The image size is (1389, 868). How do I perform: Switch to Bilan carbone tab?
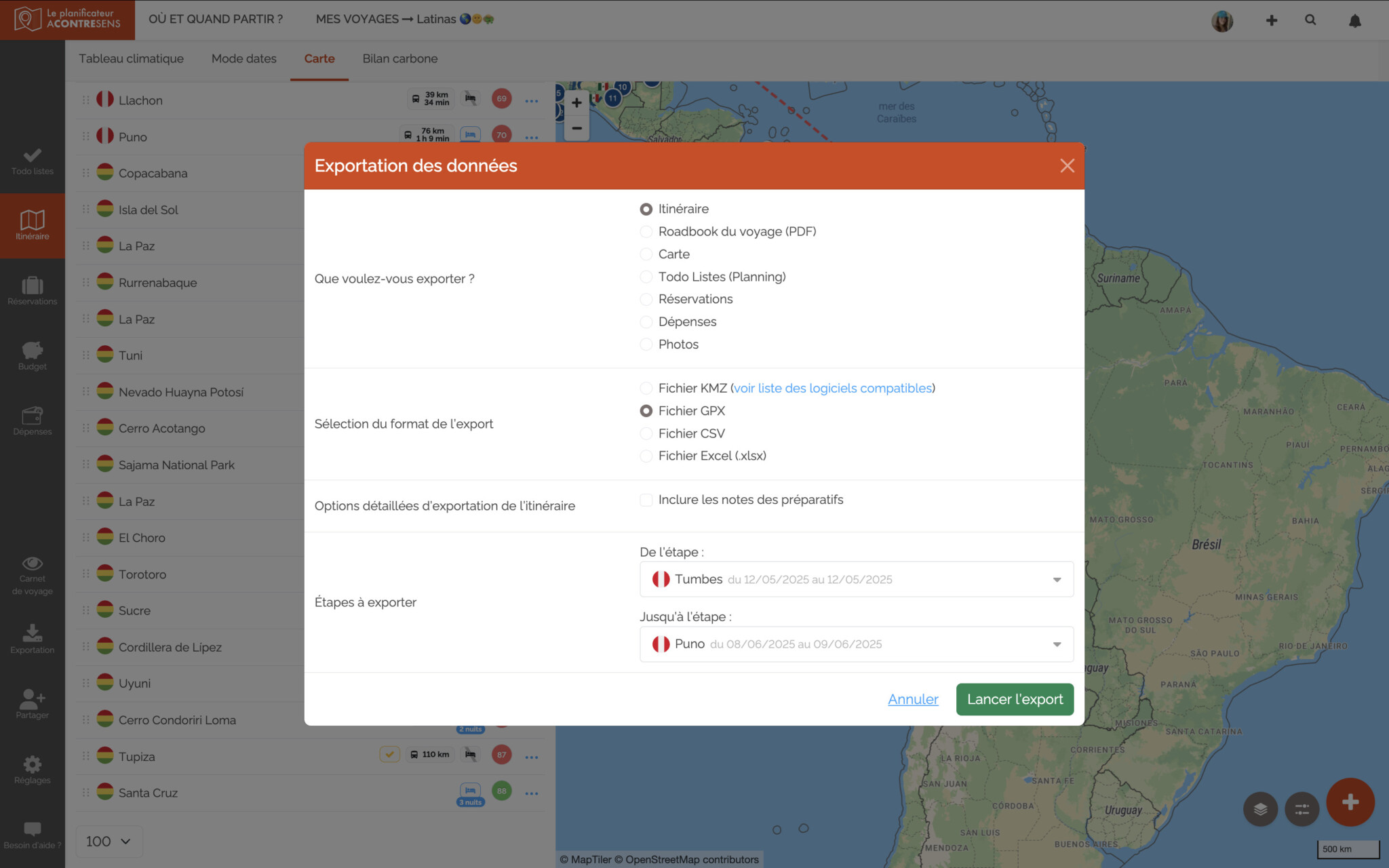[x=399, y=59]
